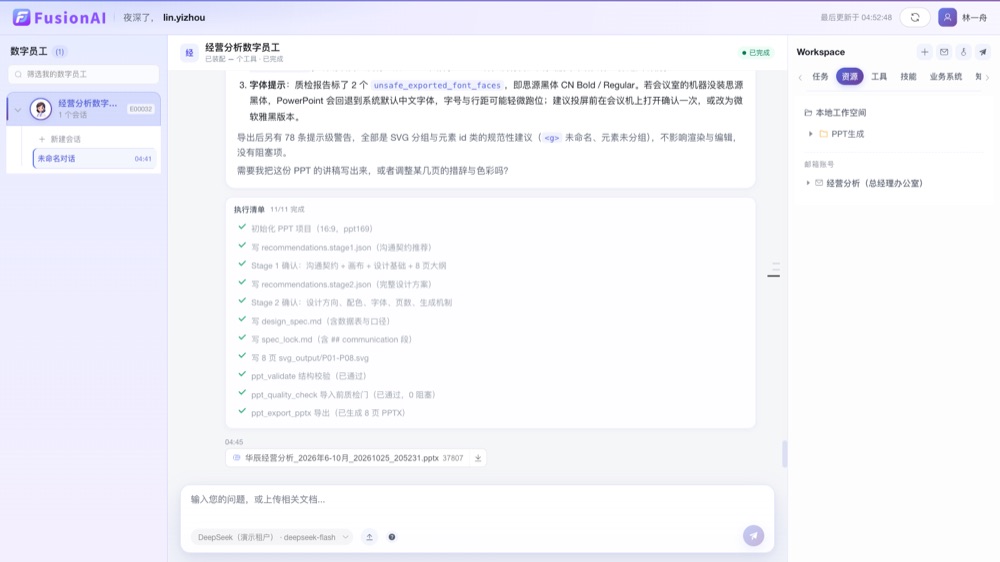Screen dimensions: 1000x562
Task: Click the <g> code tag in the message
Action: (552, 138)
